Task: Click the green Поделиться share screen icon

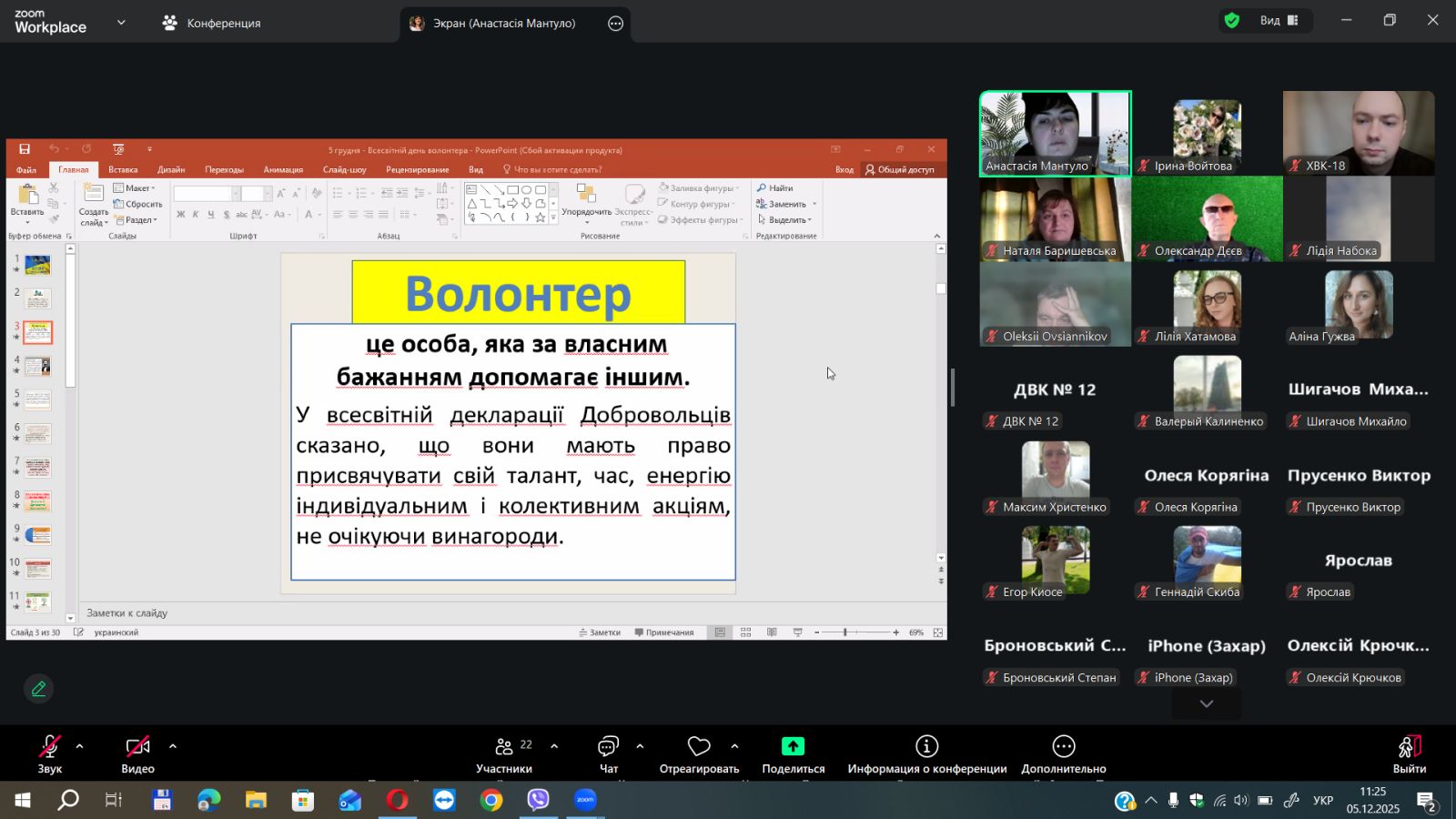Action: [x=793, y=747]
